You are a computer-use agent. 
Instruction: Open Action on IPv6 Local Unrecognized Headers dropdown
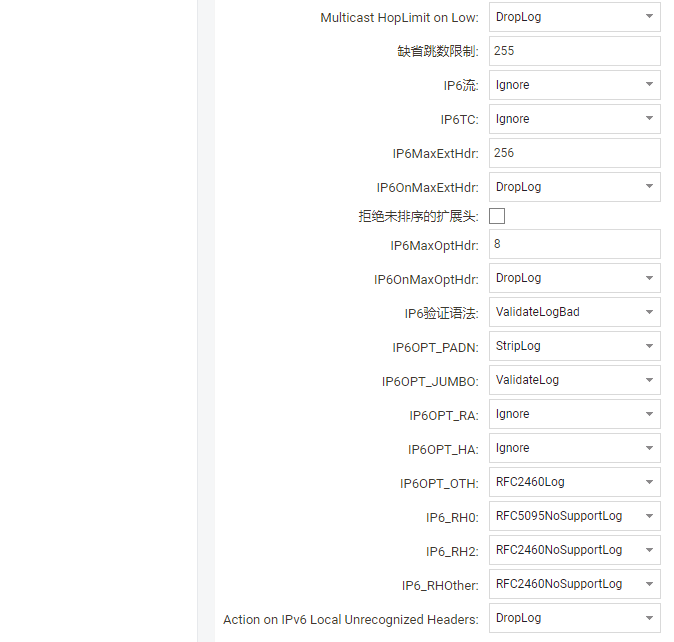point(574,618)
